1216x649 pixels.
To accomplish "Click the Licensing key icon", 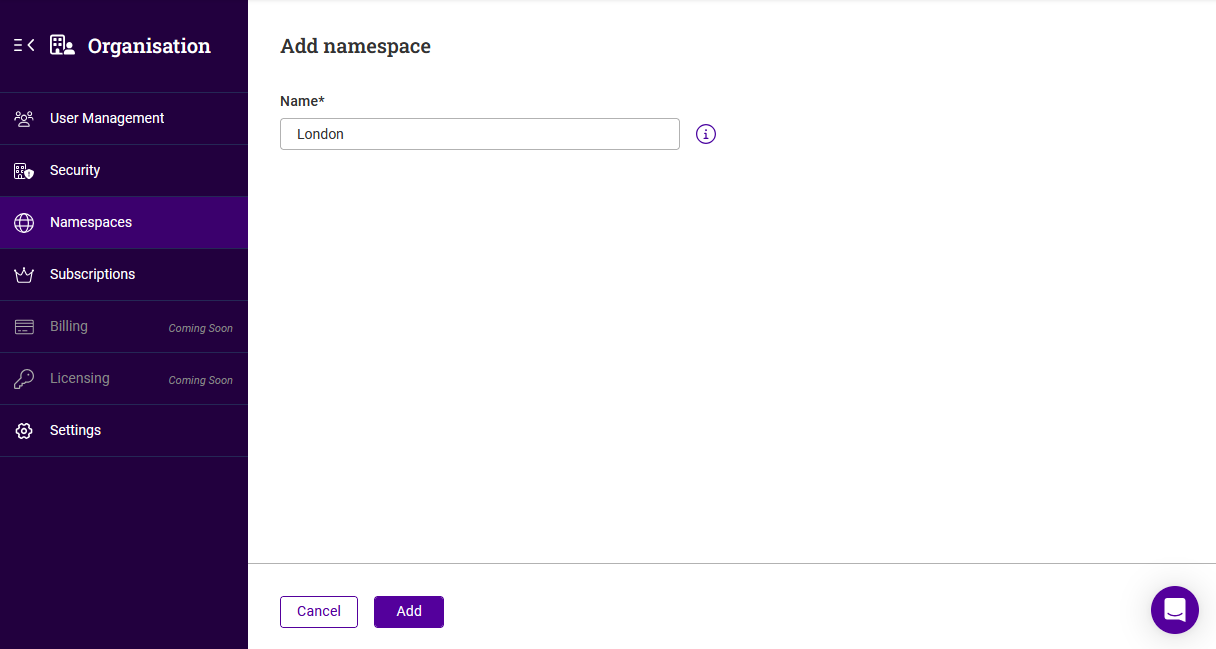I will tap(24, 378).
